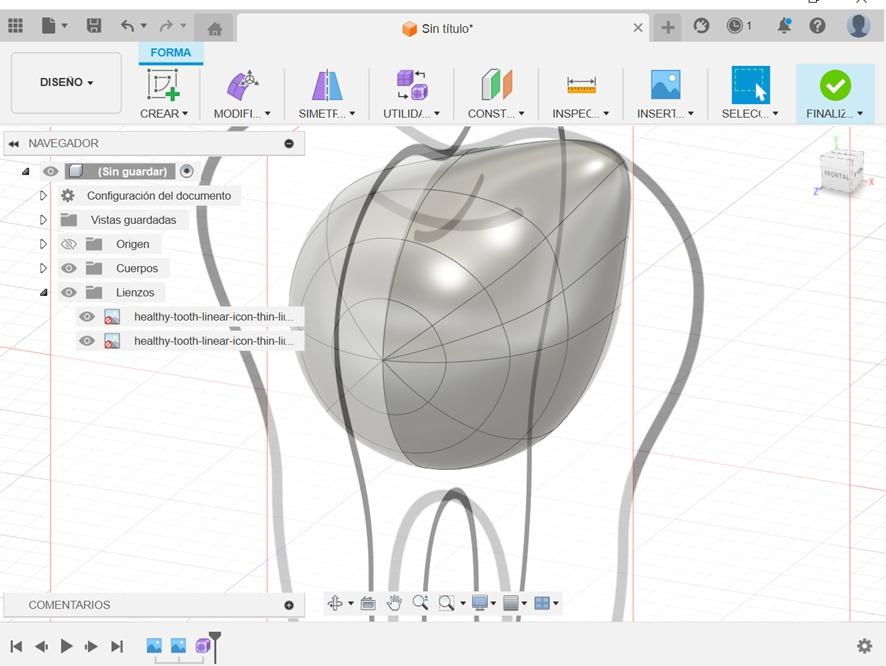Play the timeline
The image size is (886, 666).
pyautogui.click(x=66, y=646)
